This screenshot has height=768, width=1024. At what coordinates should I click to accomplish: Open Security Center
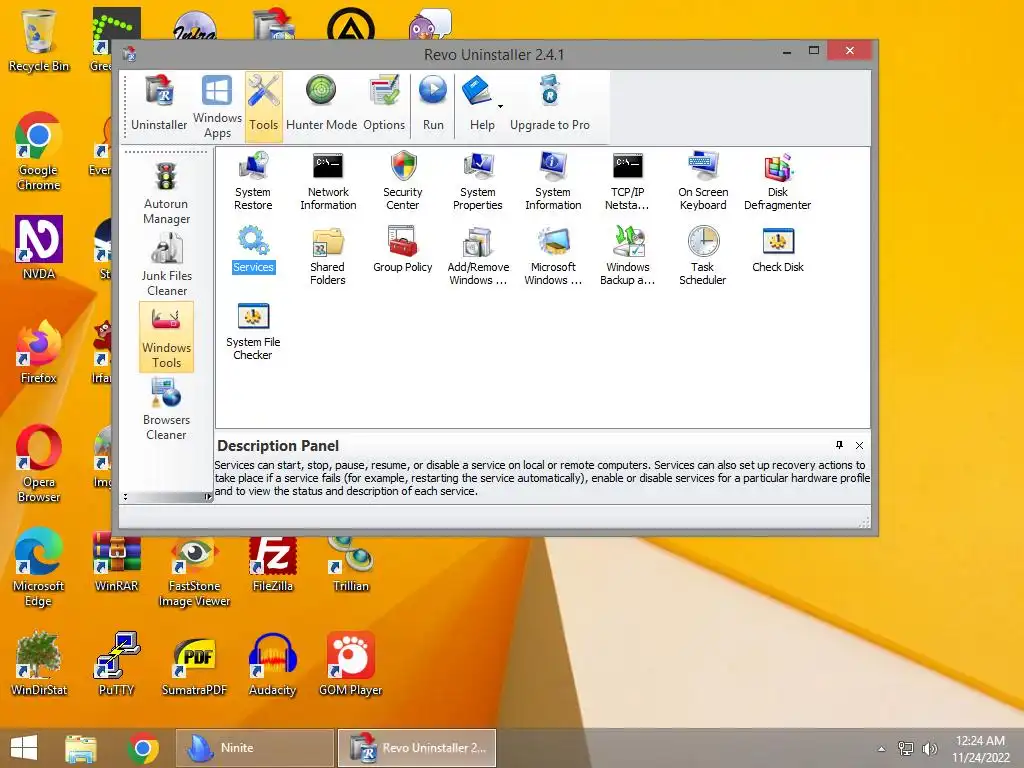click(403, 181)
